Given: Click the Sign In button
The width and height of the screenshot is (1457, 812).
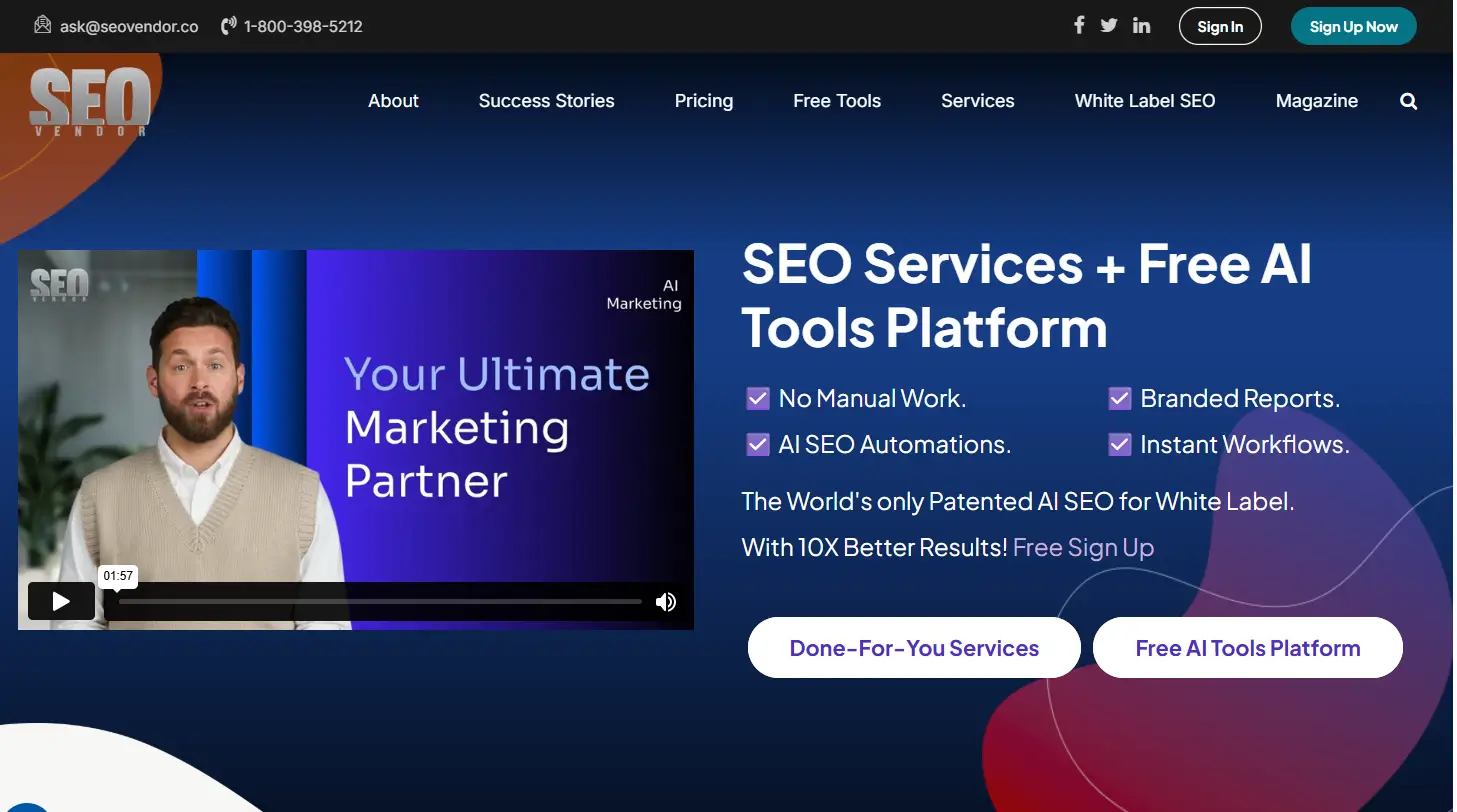Looking at the screenshot, I should coord(1220,27).
